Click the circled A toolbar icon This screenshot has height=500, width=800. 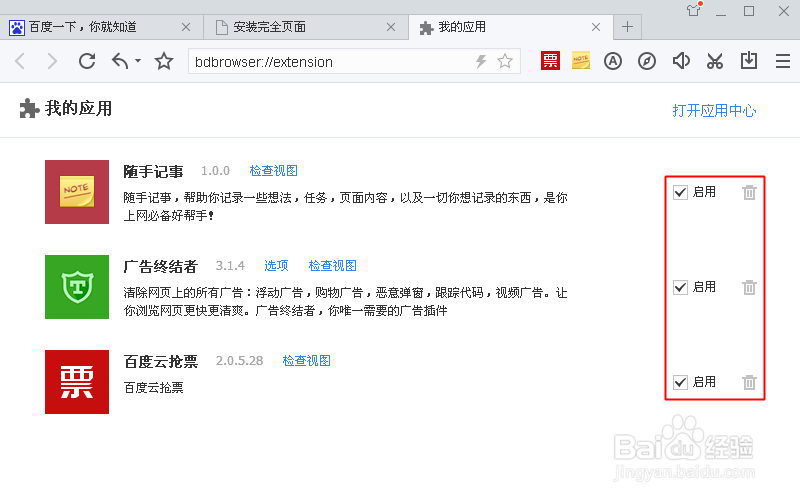coord(613,61)
